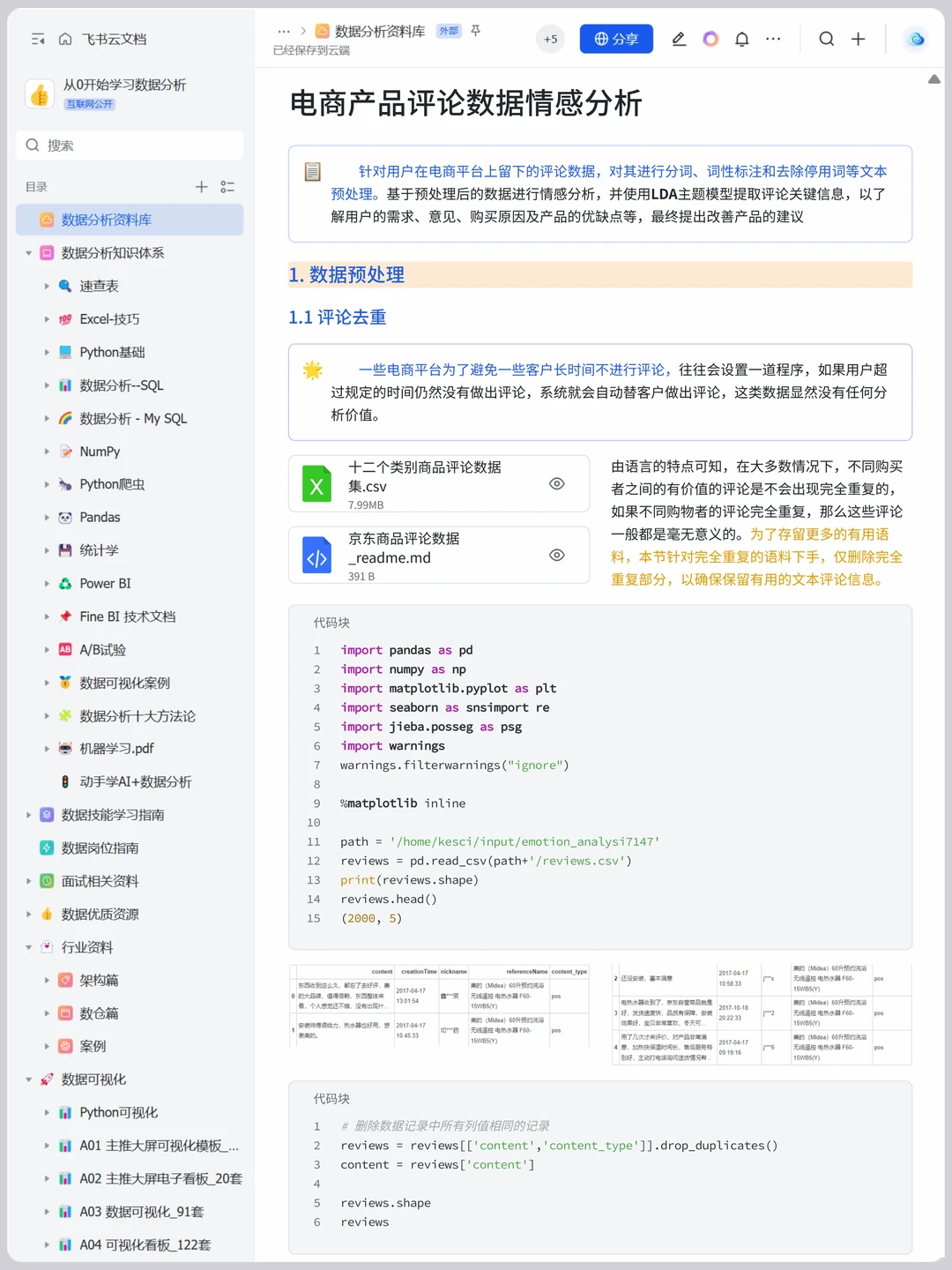Toggle catalog collapse-all list icon
The height and width of the screenshot is (1270, 952).
coord(227,187)
